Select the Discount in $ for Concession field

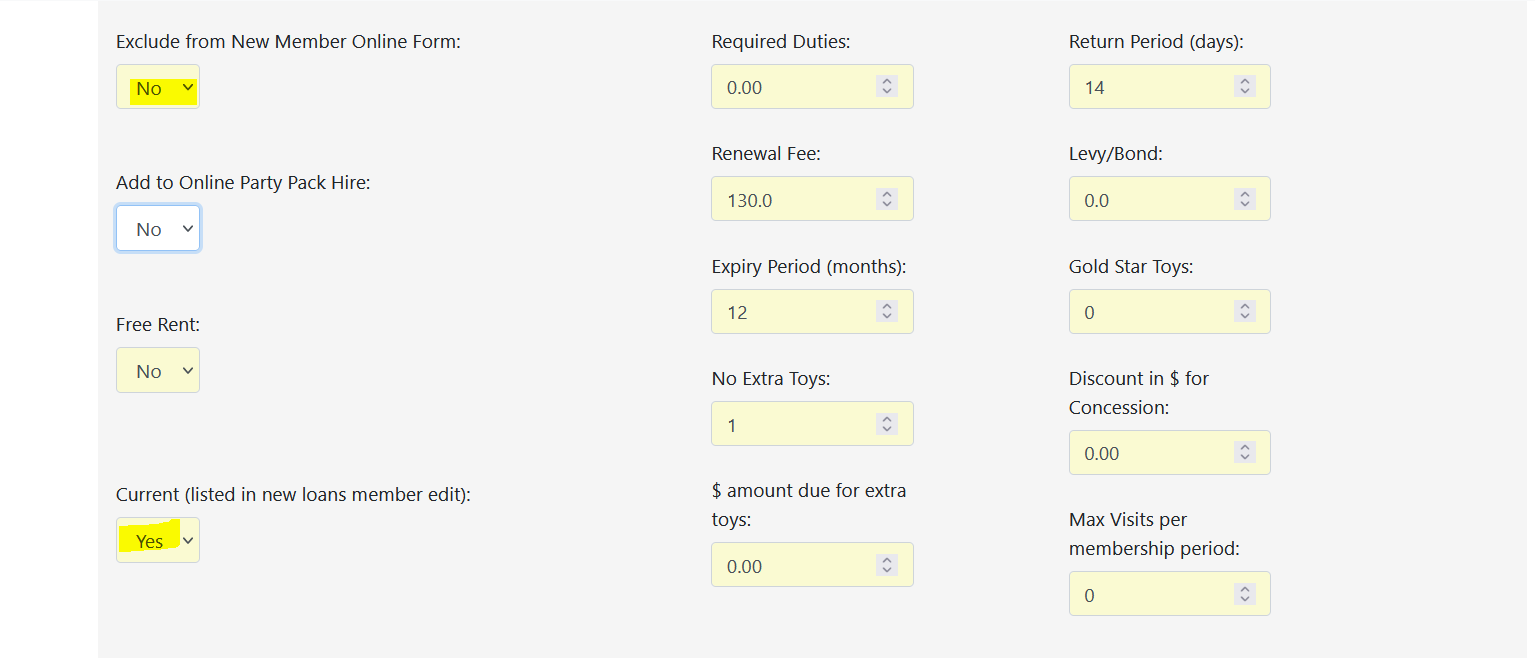coord(1152,453)
